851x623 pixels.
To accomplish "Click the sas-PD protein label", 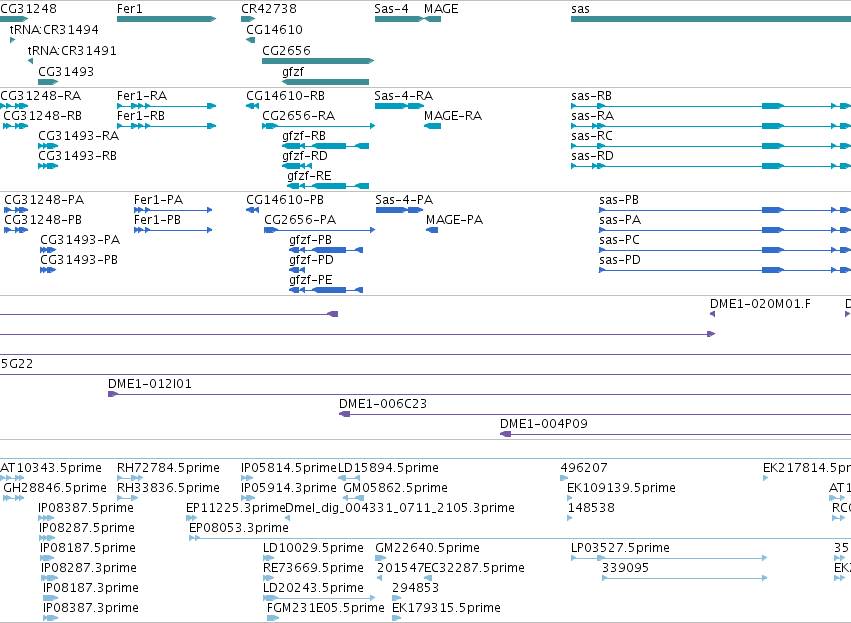I will coord(620,260).
